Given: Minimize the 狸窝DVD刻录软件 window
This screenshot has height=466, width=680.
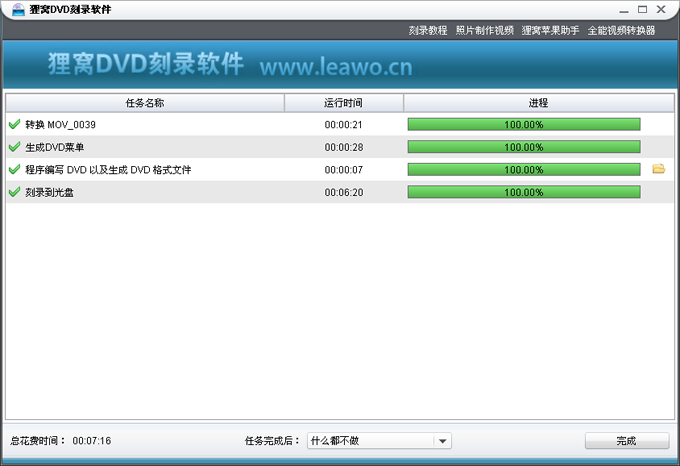Looking at the screenshot, I should [624, 10].
